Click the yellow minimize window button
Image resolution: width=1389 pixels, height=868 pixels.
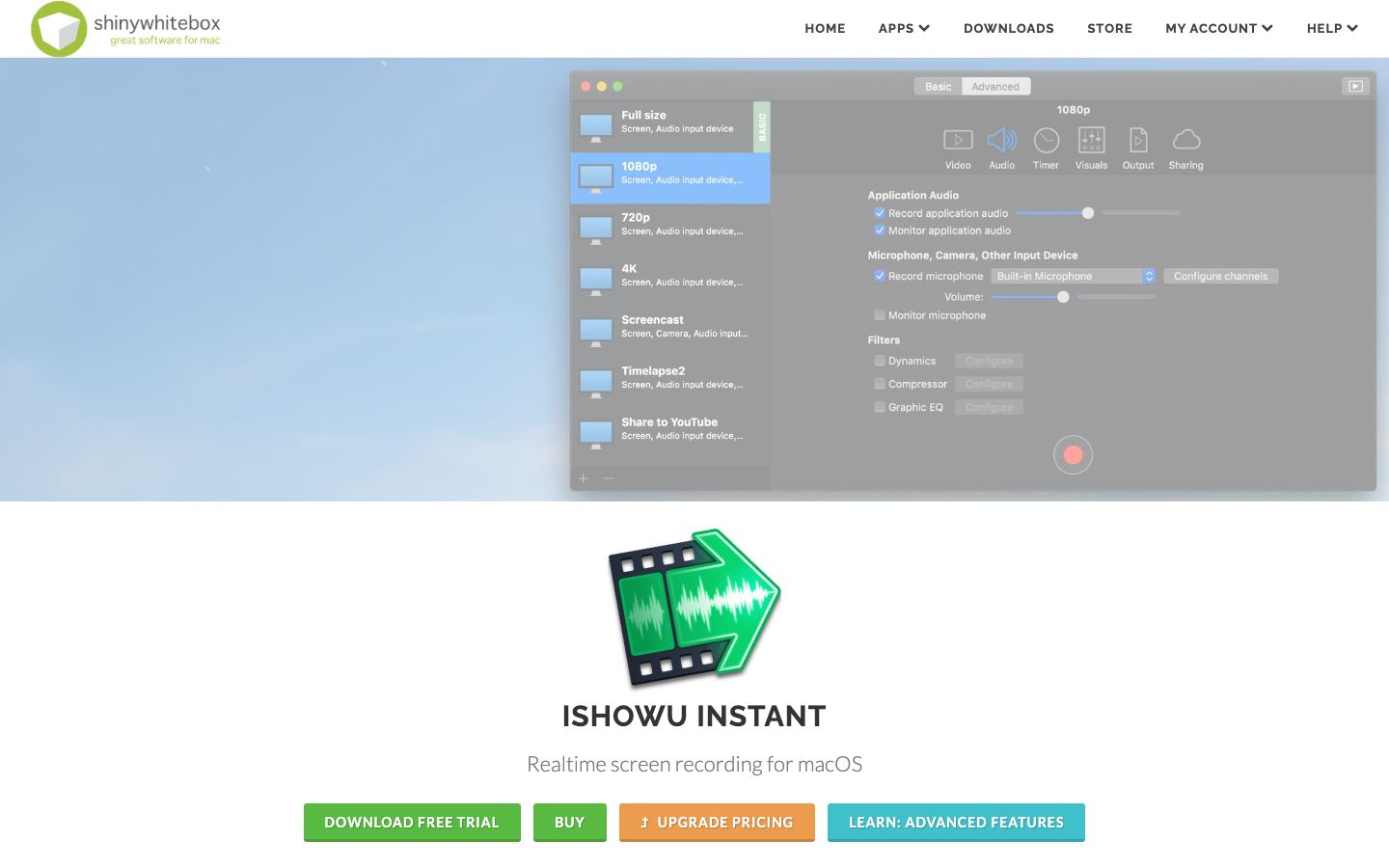[602, 86]
